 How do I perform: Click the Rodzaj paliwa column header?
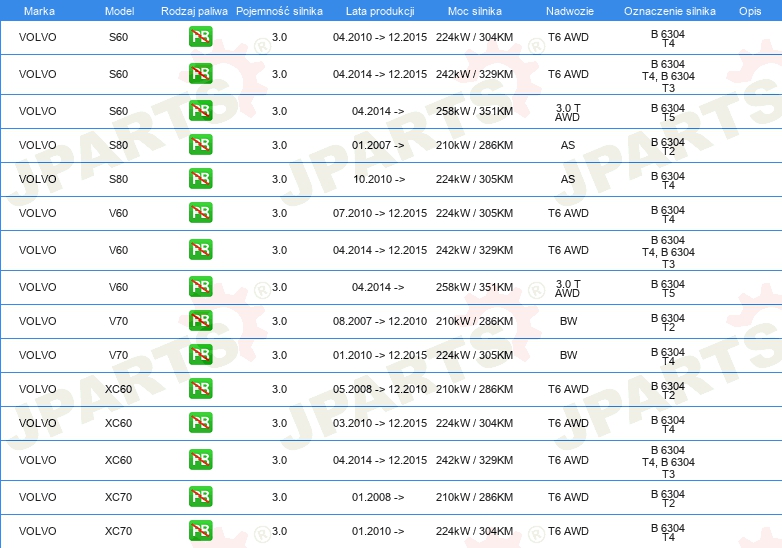[x=194, y=11]
